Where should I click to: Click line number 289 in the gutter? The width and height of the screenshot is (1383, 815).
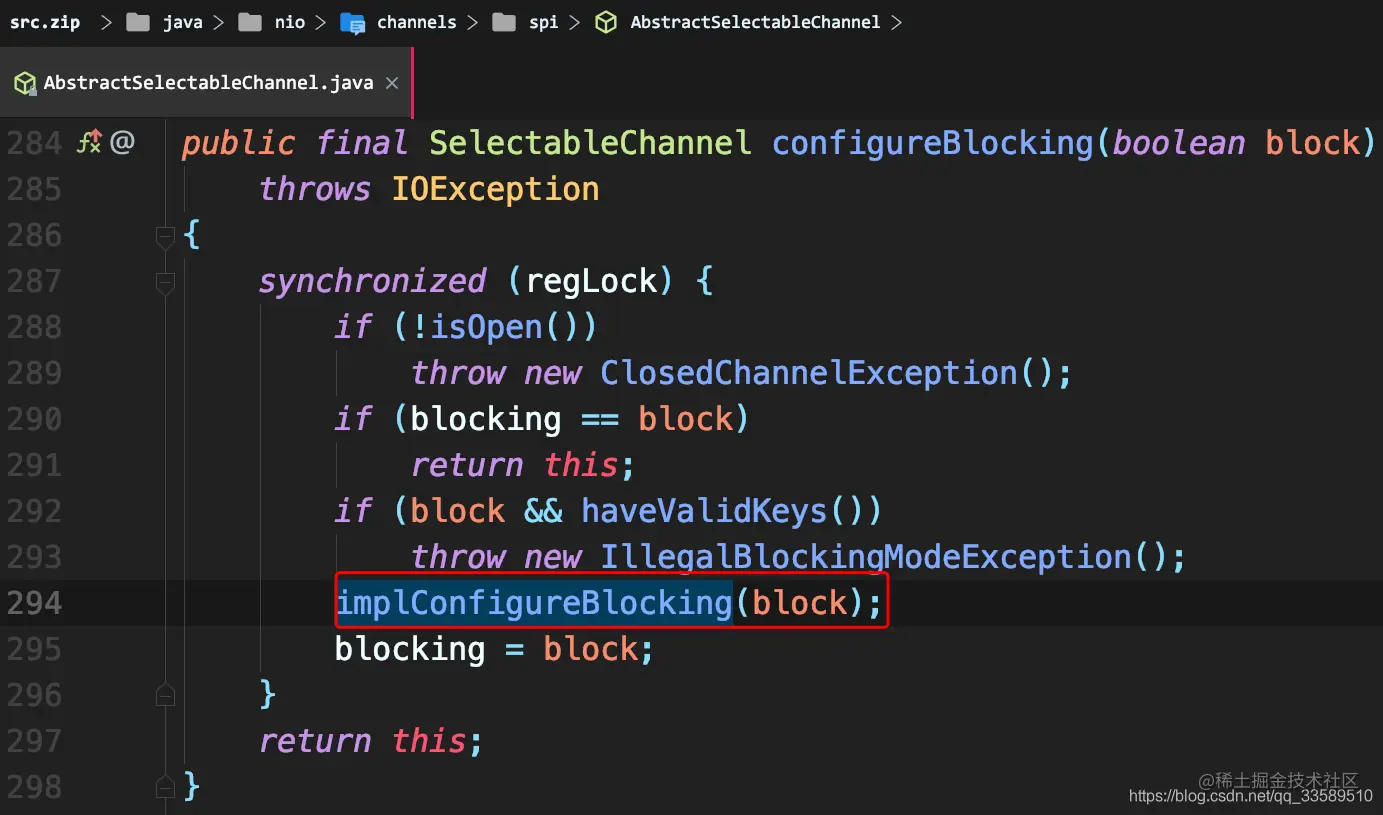pyautogui.click(x=34, y=373)
